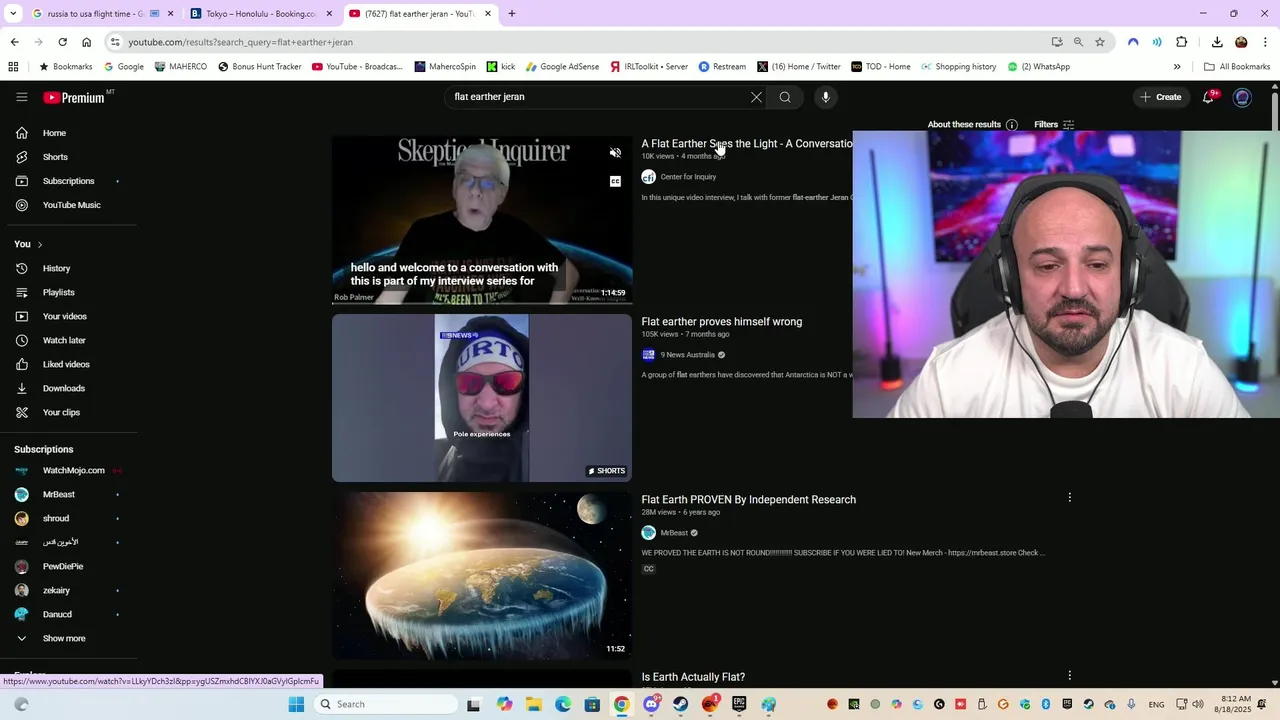Open the 9 News Australia Shorts thumbnail
Image resolution: width=1280 pixels, height=720 pixels.
point(482,398)
